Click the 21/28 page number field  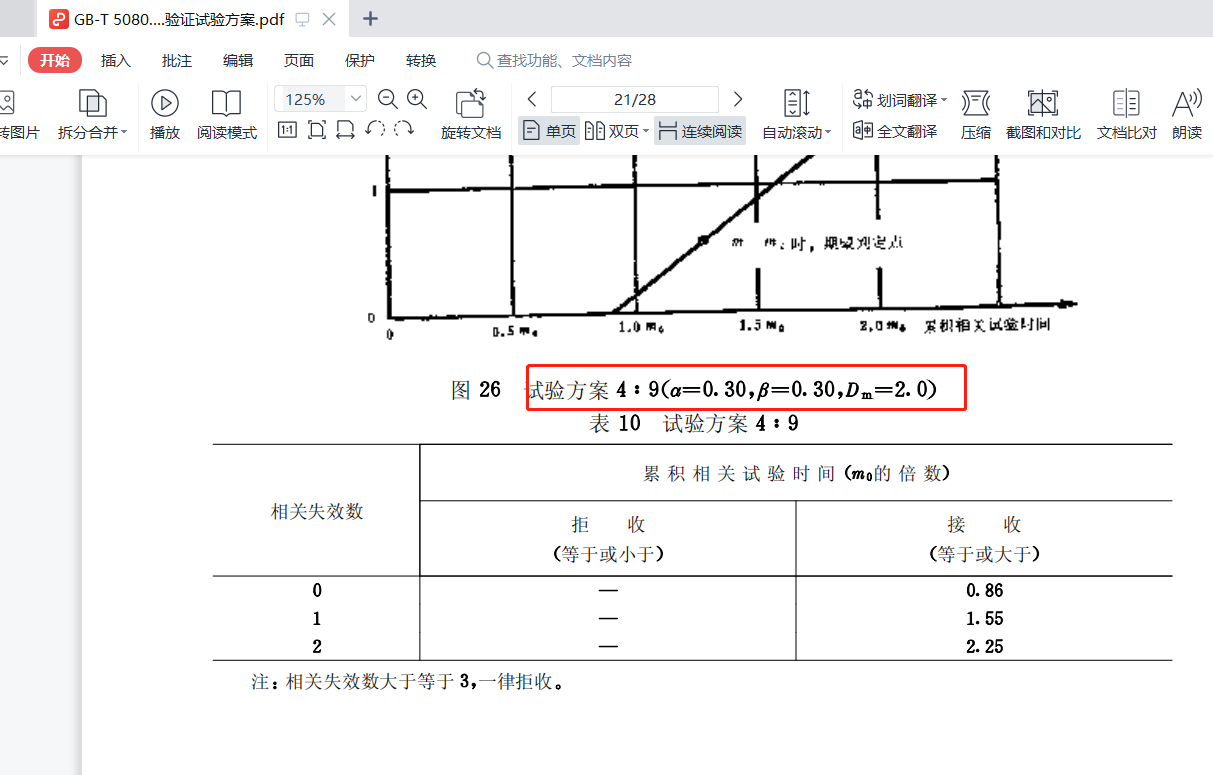click(635, 99)
